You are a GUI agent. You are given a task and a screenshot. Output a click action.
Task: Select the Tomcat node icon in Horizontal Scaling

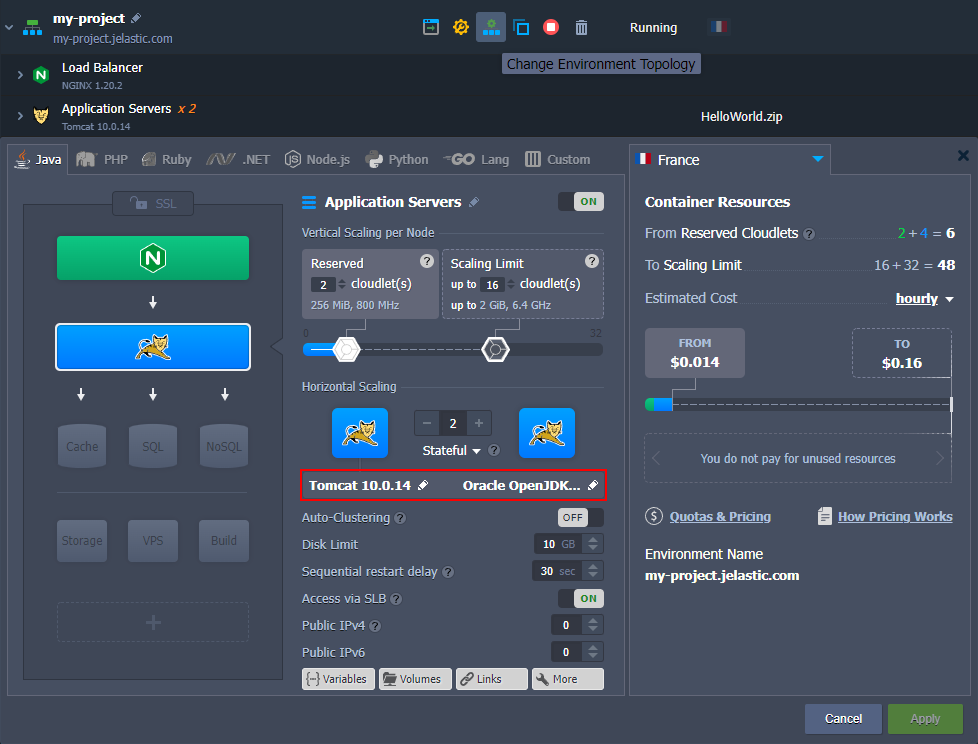click(359, 433)
